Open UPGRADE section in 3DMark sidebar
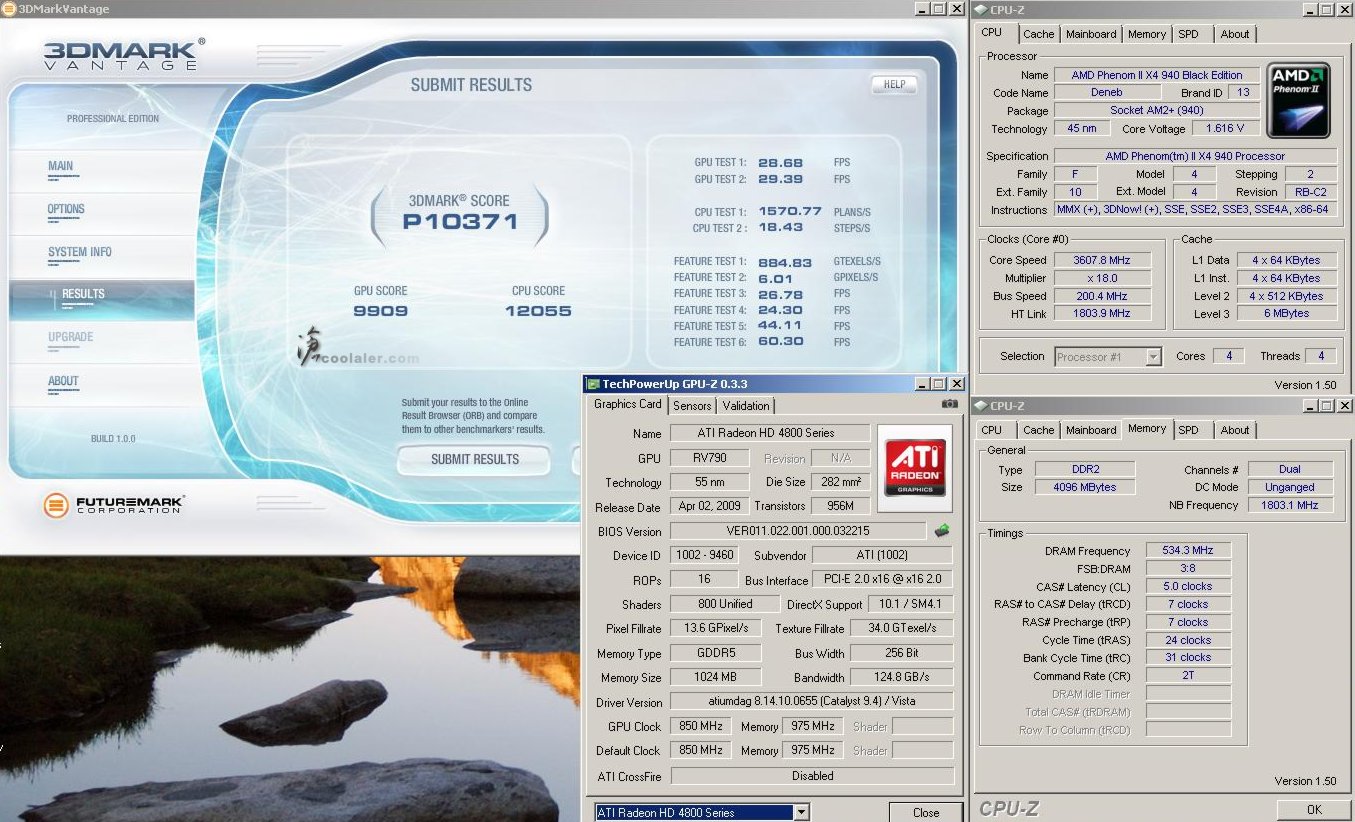Screen dimensions: 1355x822 (x=70, y=337)
